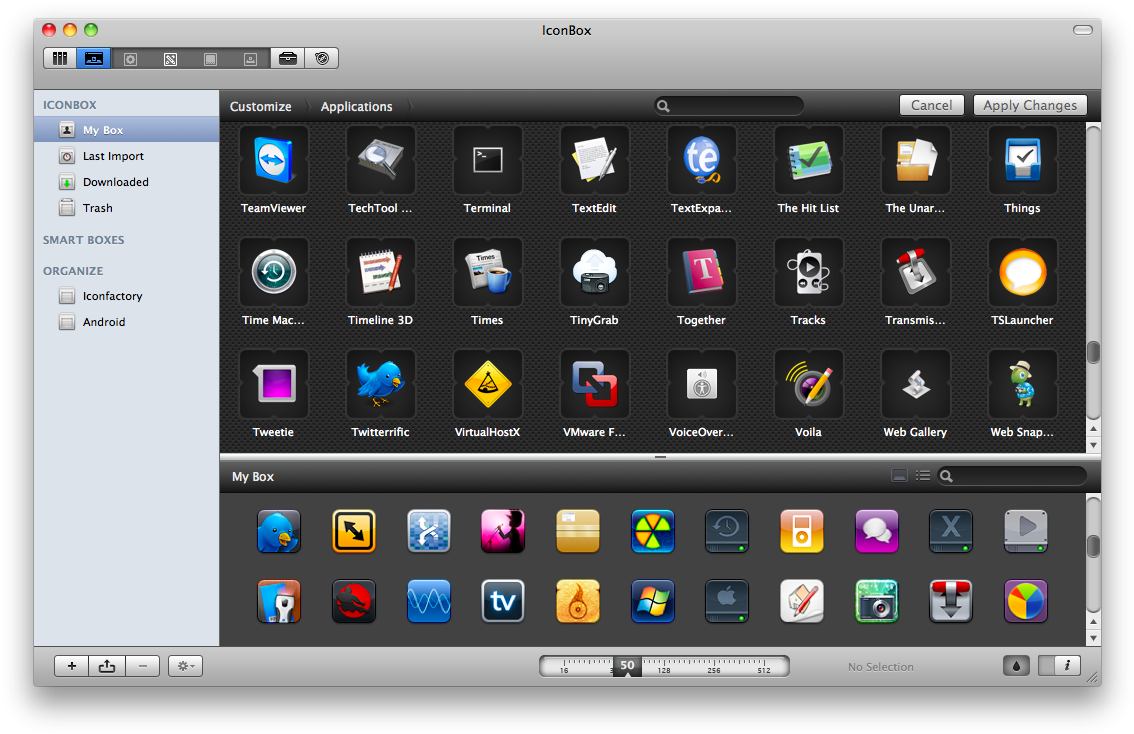The image size is (1134, 734).
Task: Select the TextExpander app icon
Action: (x=702, y=160)
